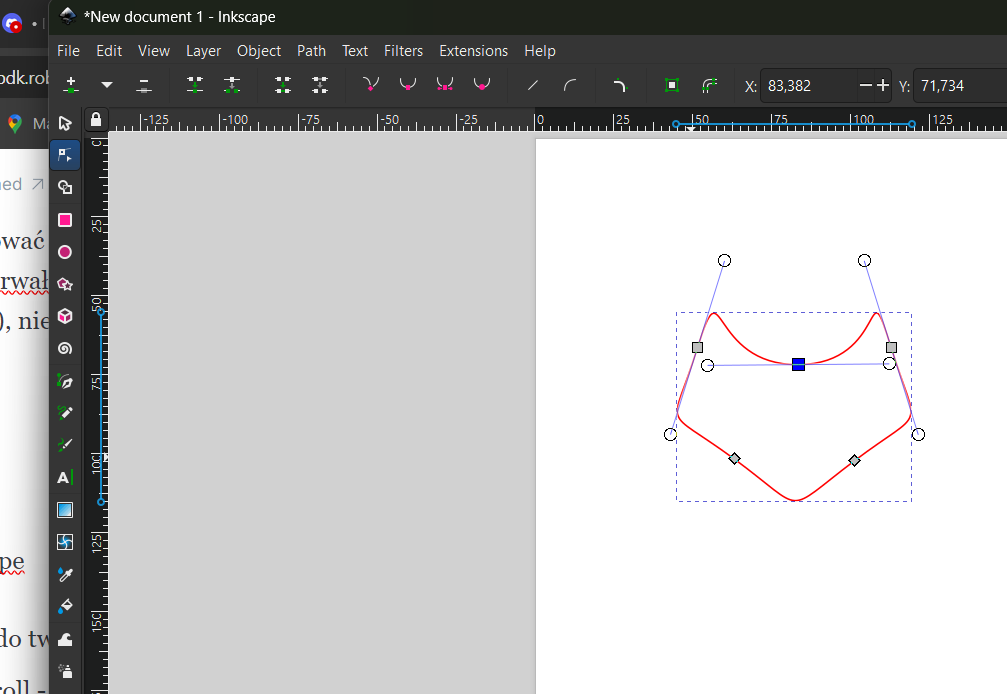Increase X coordinate with plus button
This screenshot has height=694, width=1007.
(883, 85)
